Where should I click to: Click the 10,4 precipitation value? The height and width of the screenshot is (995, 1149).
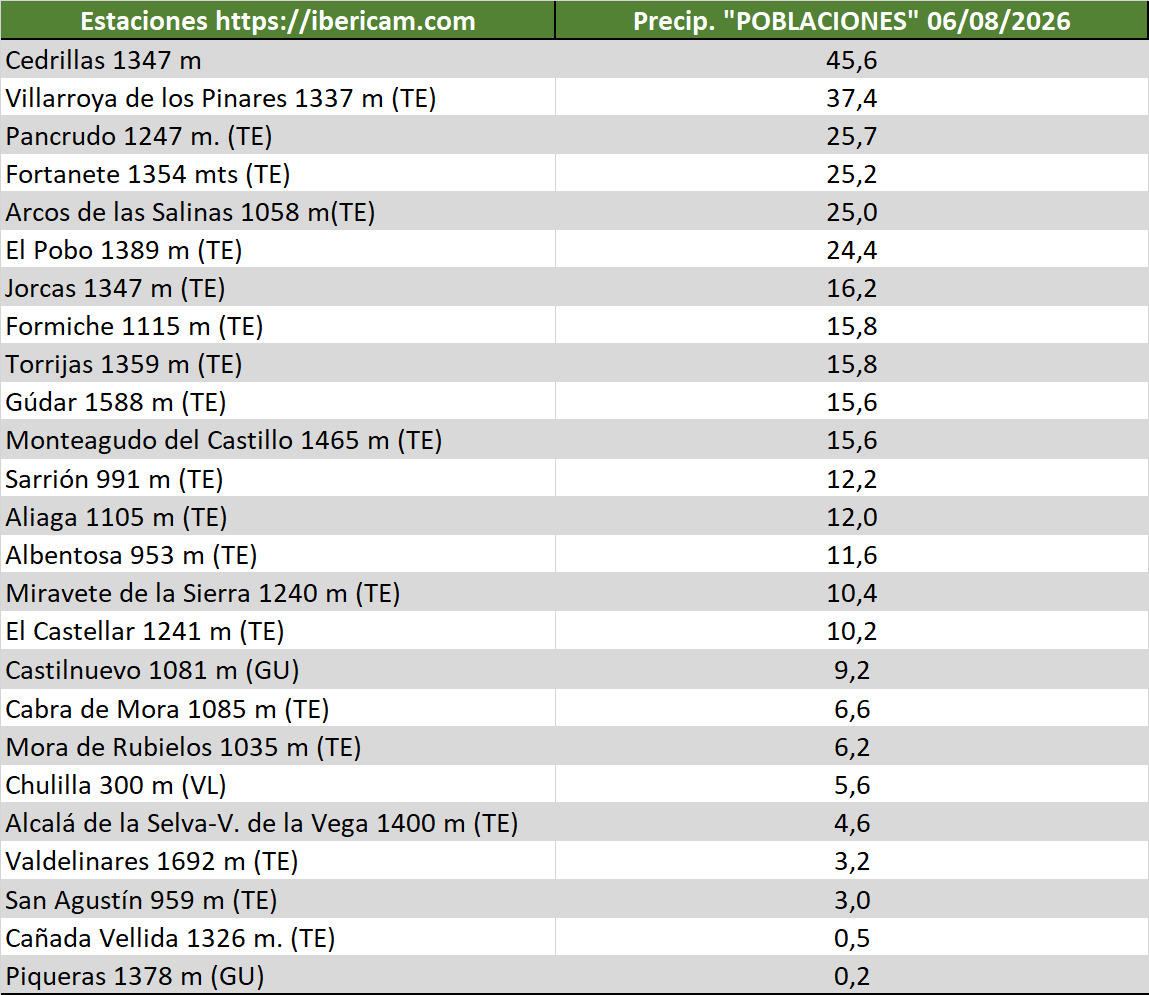(x=851, y=594)
